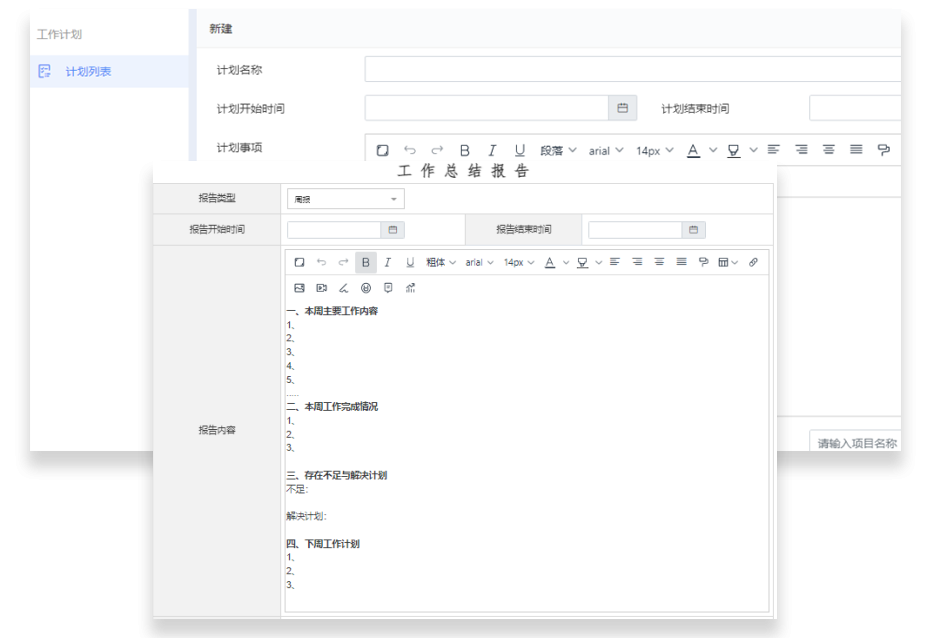Align right in the 计划事项 toolbar
Viewport: 930px width, 638px height.
click(x=801, y=149)
